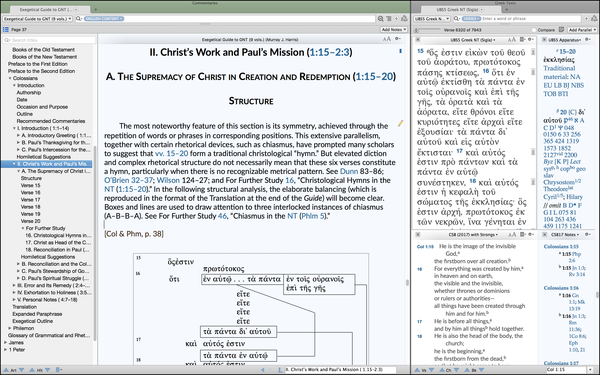
Task: Open the Add Parallel dropdown
Action: pos(582,30)
